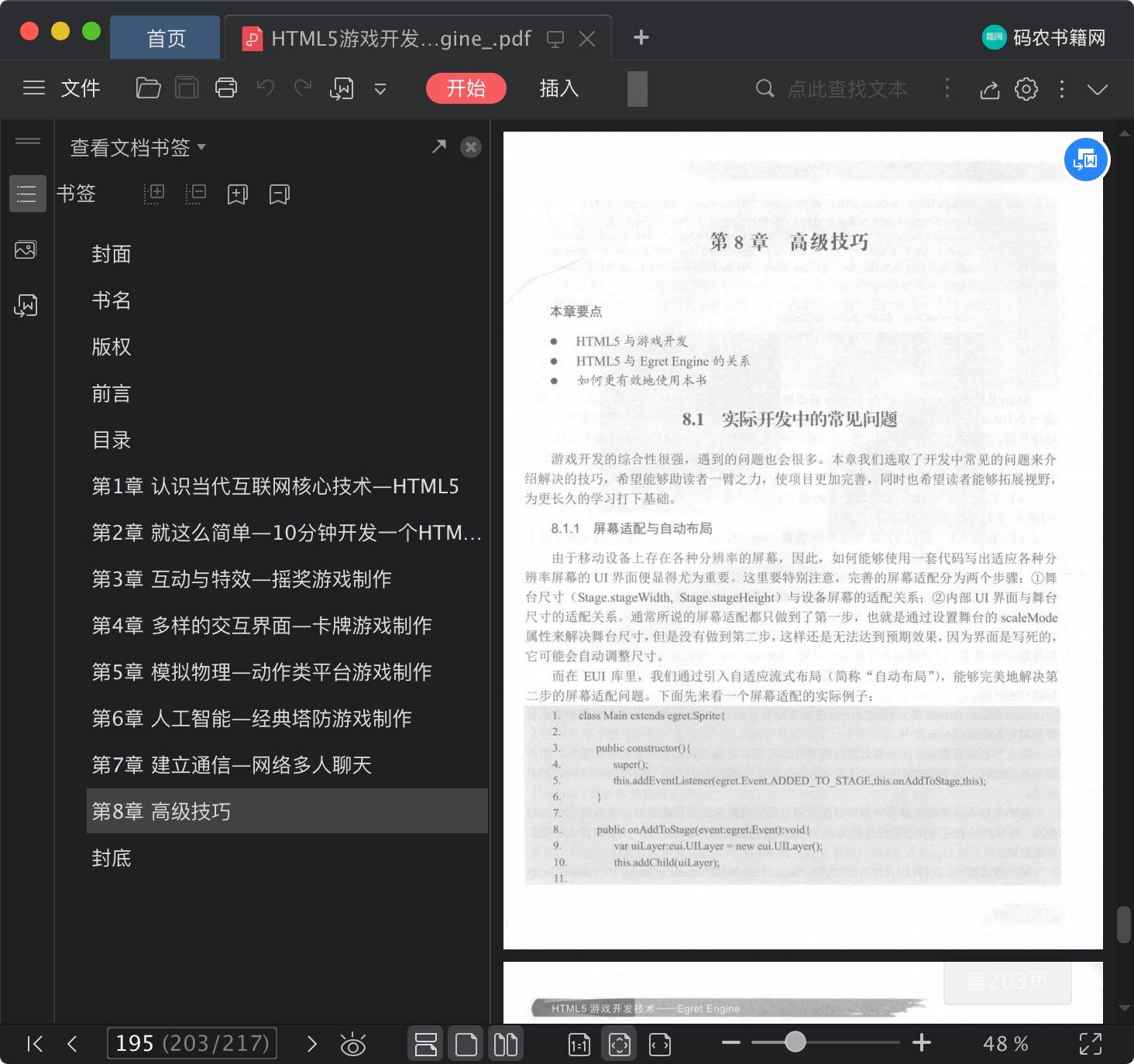Viewport: 1134px width, 1064px height.
Task: Redo the last action
Action: click(303, 88)
